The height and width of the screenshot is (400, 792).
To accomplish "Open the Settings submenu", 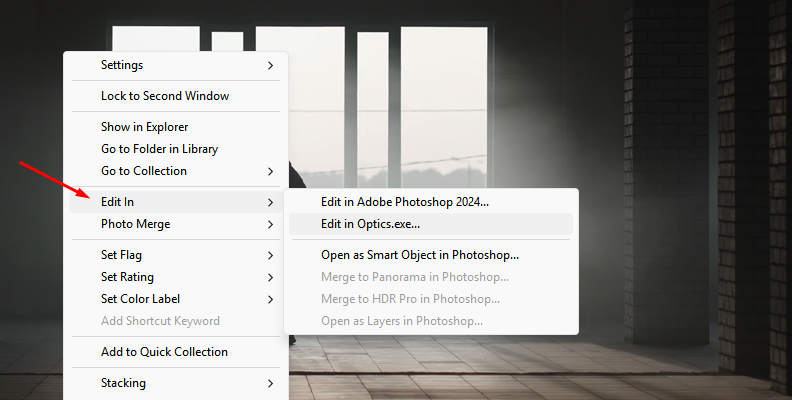I will [175, 65].
